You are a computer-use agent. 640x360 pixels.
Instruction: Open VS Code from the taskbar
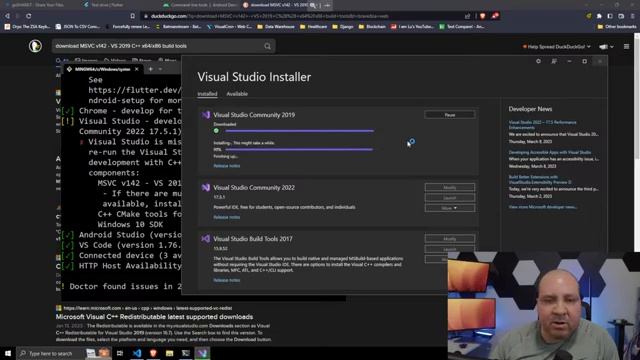pos(137,353)
